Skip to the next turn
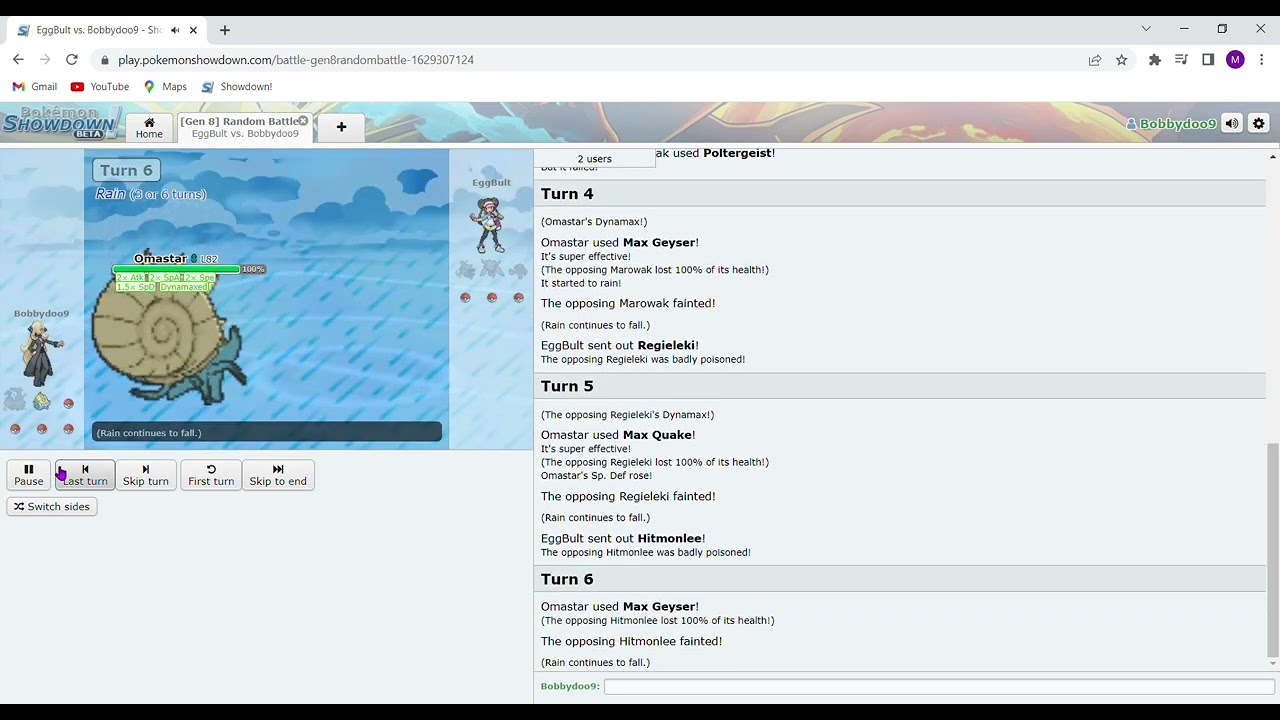Screen dimensions: 1280x720 click(146, 475)
